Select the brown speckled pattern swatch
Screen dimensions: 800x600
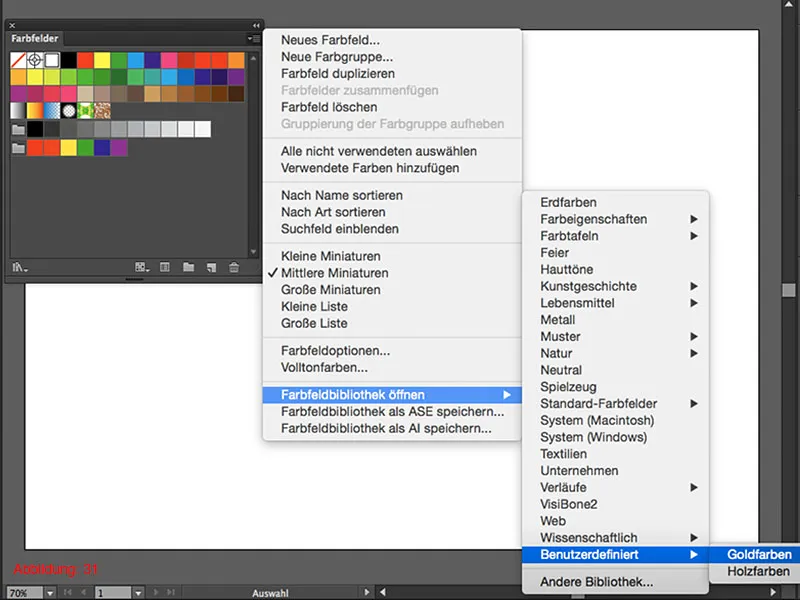tap(102, 110)
